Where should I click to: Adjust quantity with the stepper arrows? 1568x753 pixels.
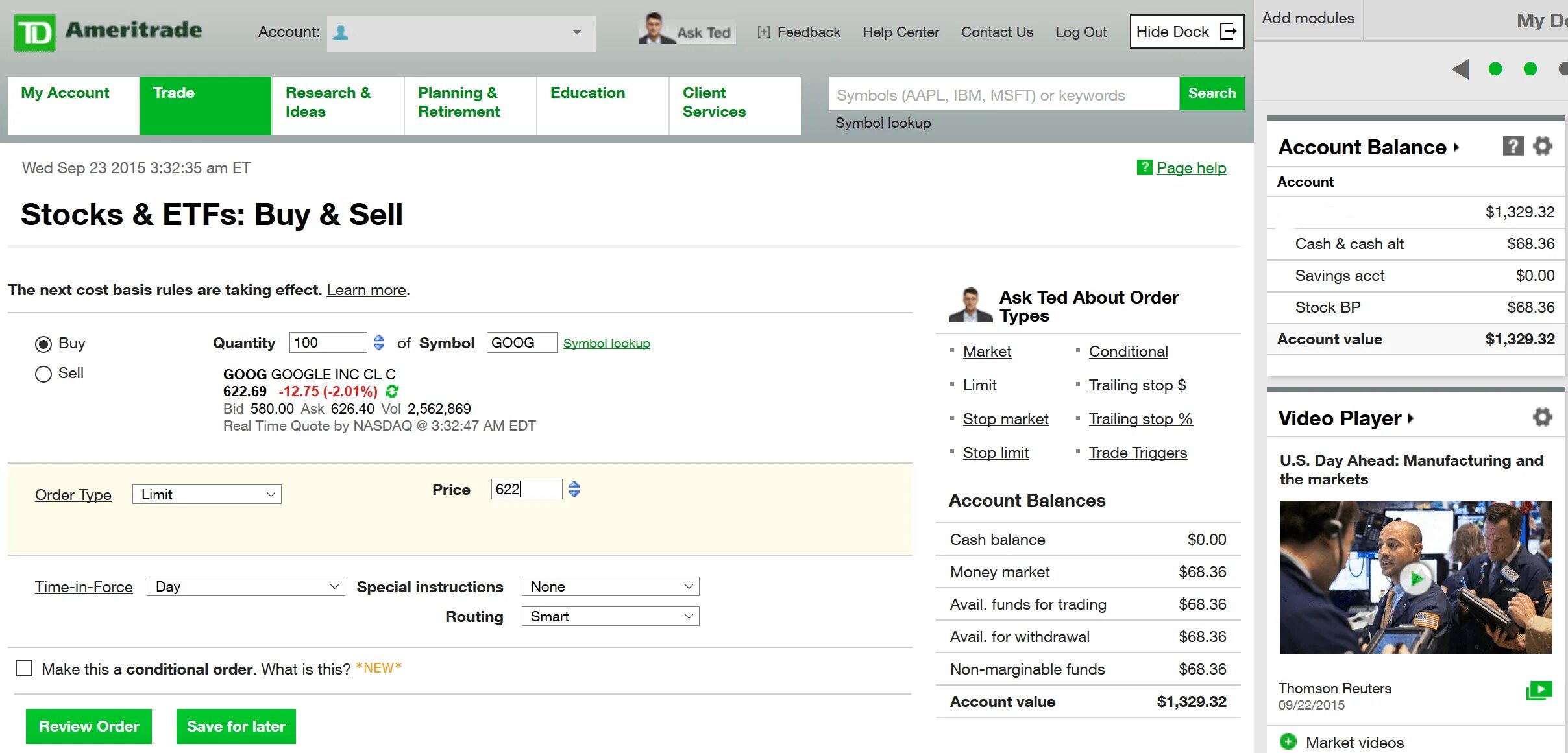(379, 342)
